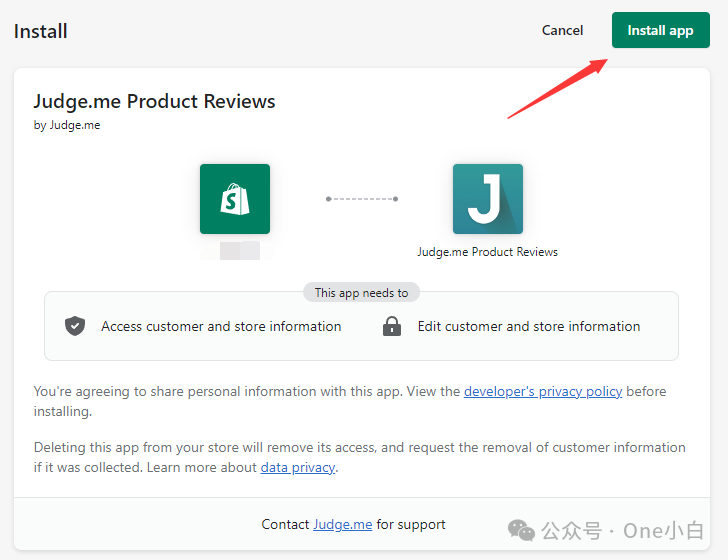Click the red arrow annotation

point(558,89)
